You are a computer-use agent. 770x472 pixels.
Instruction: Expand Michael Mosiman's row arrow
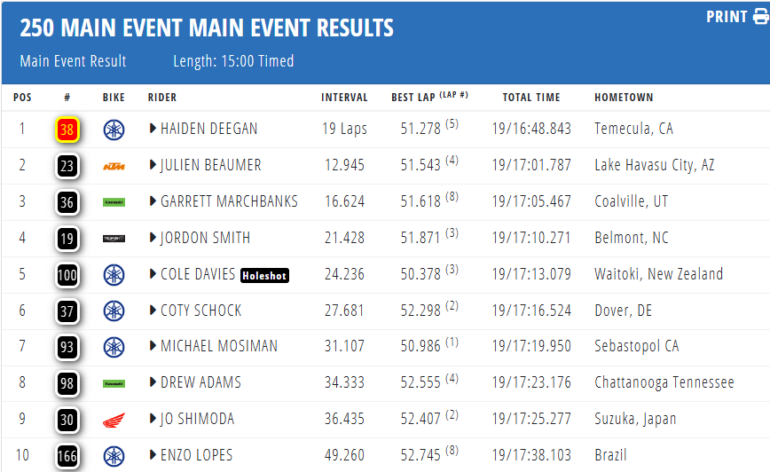tap(153, 346)
